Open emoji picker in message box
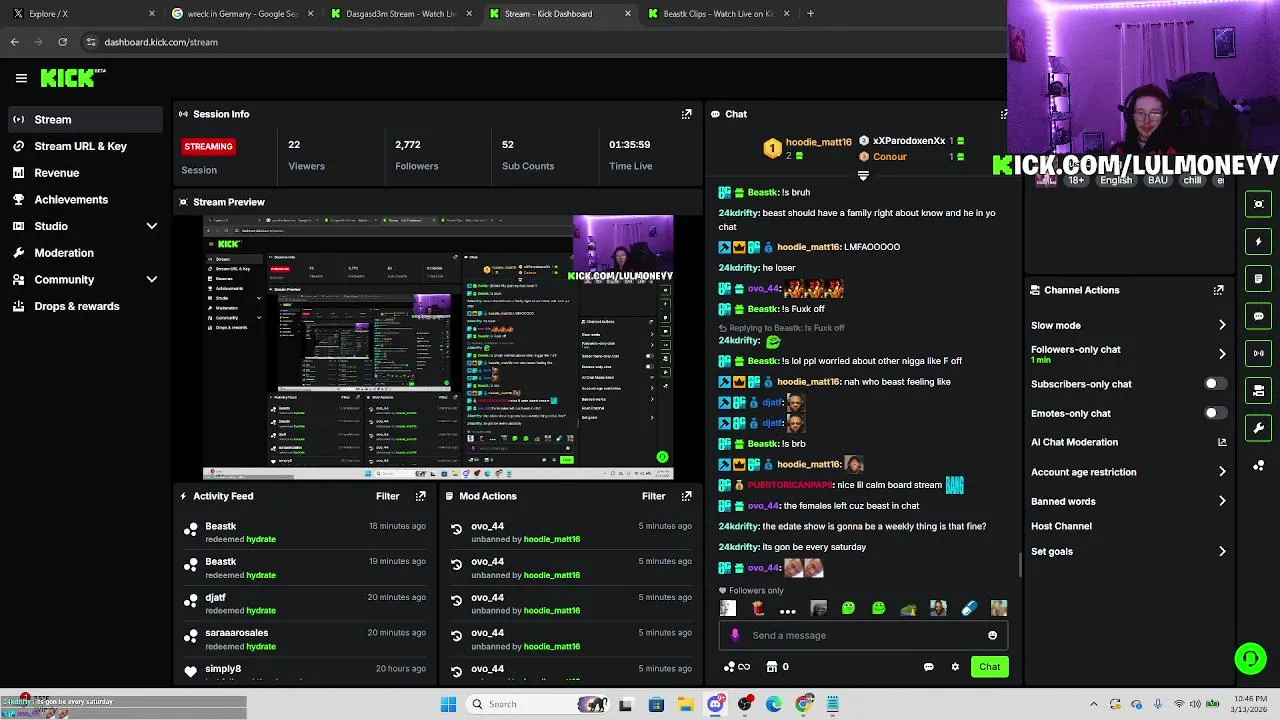The width and height of the screenshot is (1280, 720). [x=992, y=635]
